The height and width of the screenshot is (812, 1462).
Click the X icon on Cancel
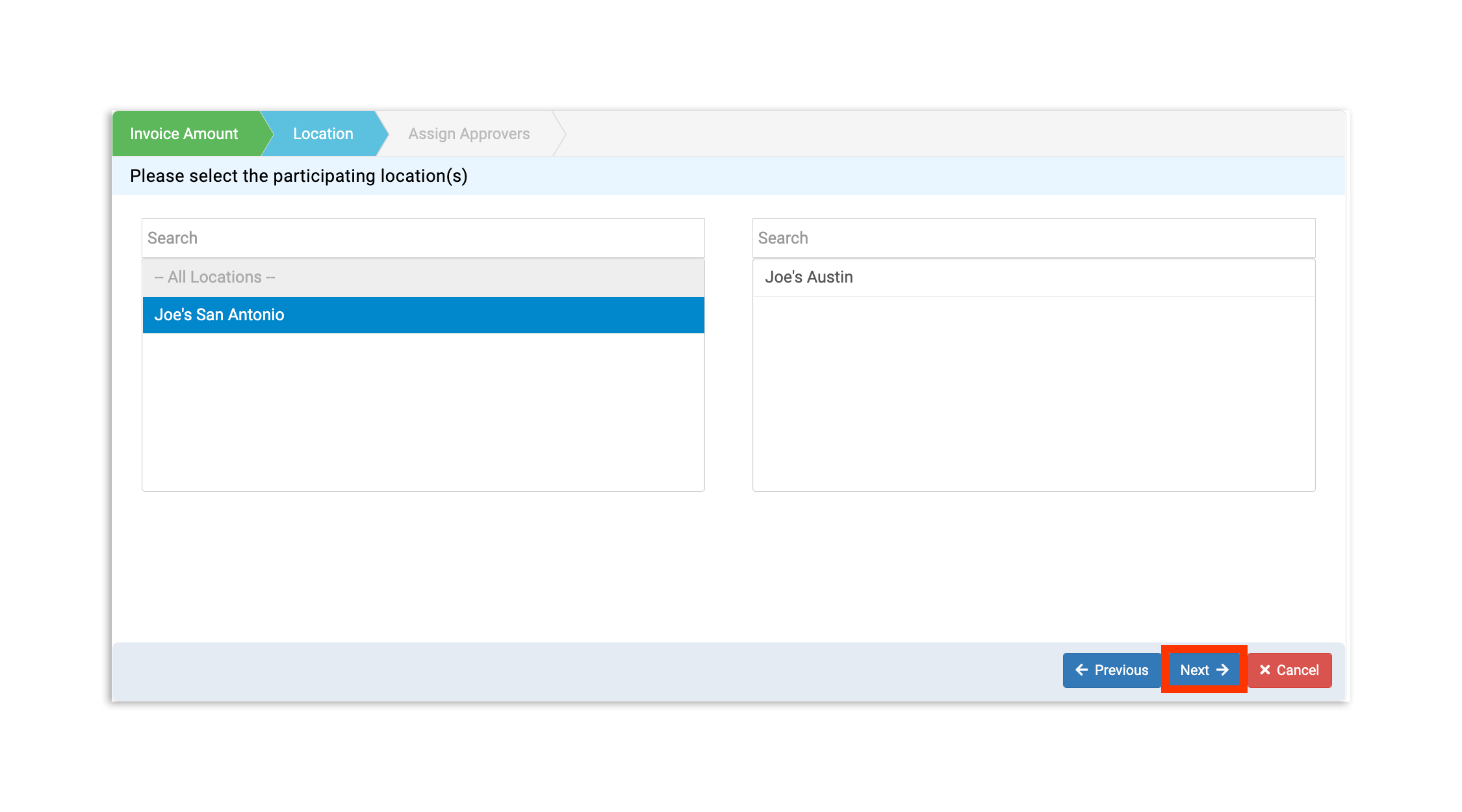(x=1264, y=670)
